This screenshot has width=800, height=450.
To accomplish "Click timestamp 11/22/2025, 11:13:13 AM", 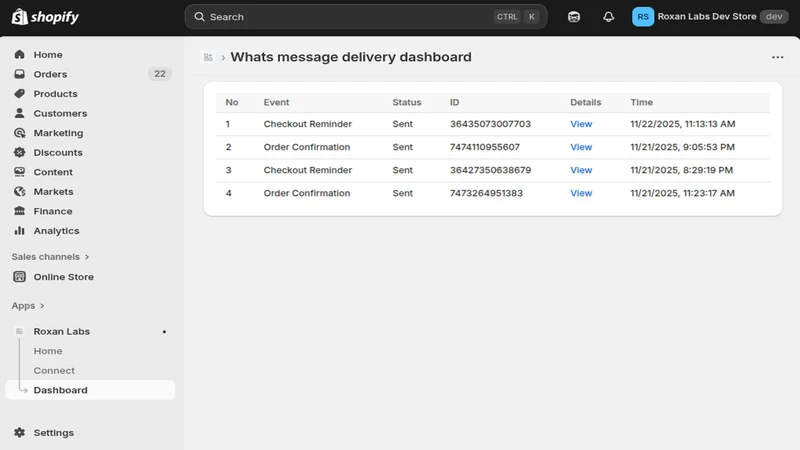I will [x=683, y=124].
